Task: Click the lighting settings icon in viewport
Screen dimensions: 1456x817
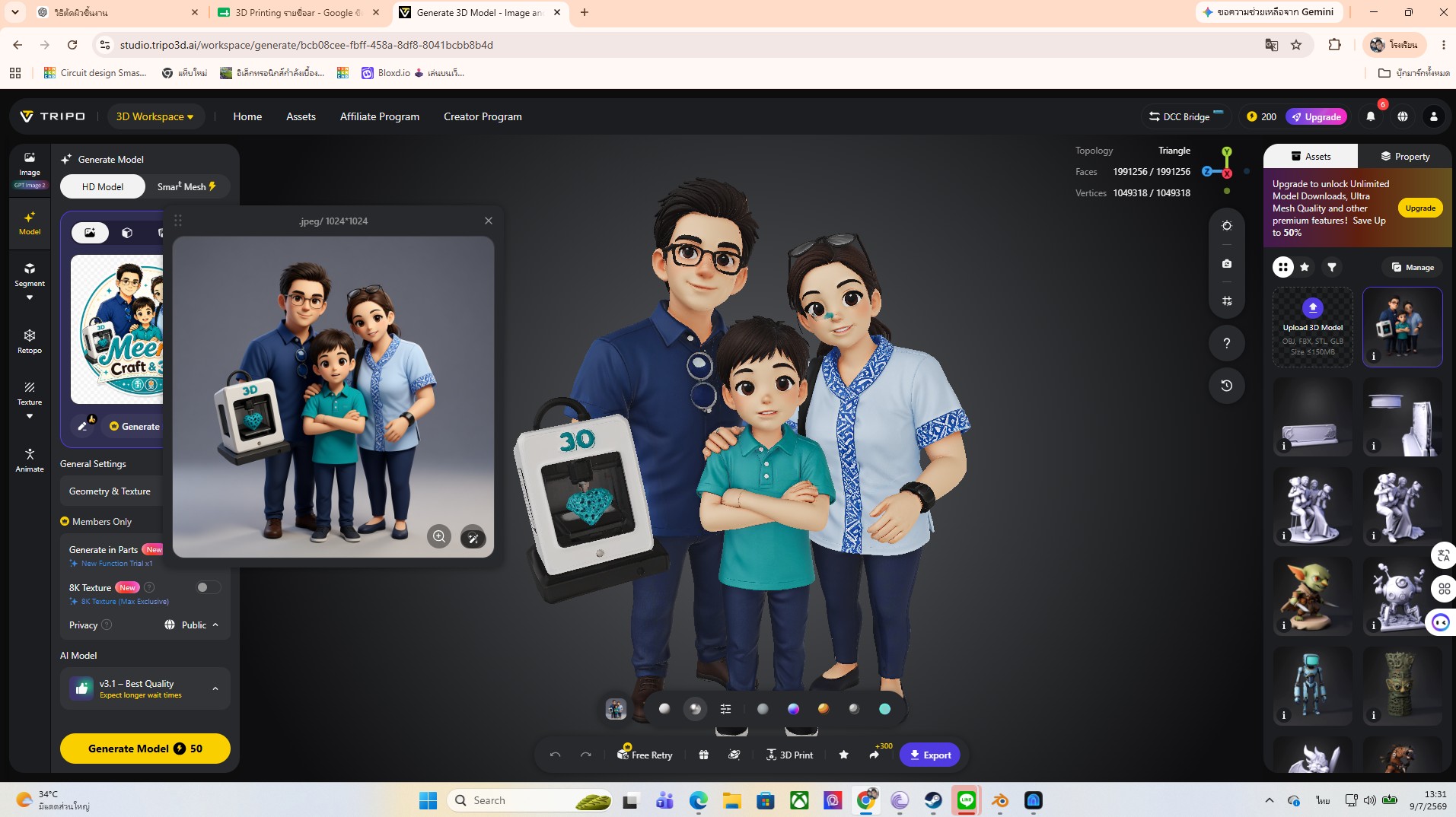Action: (1227, 226)
